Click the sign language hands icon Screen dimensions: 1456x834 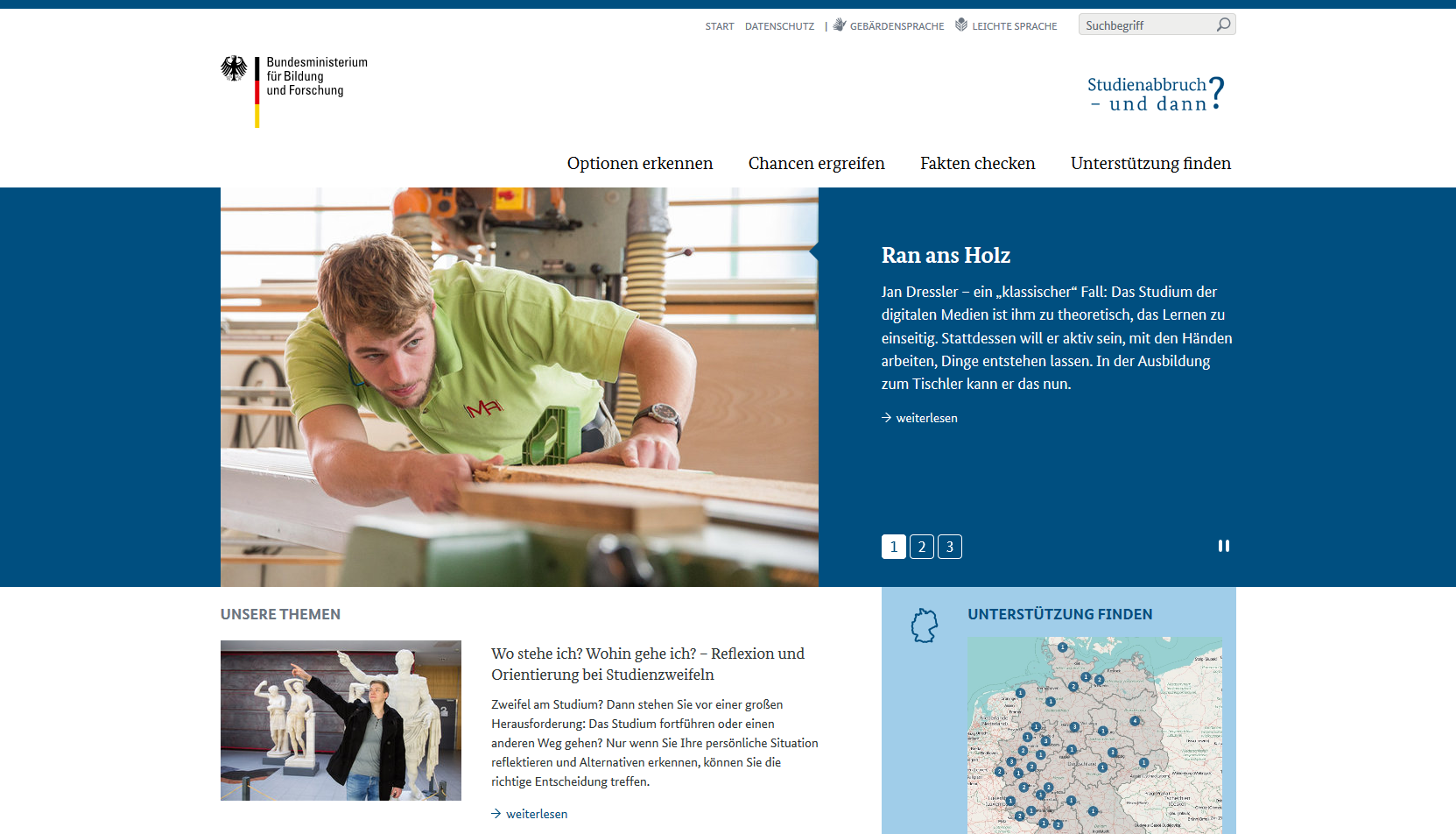(x=839, y=25)
